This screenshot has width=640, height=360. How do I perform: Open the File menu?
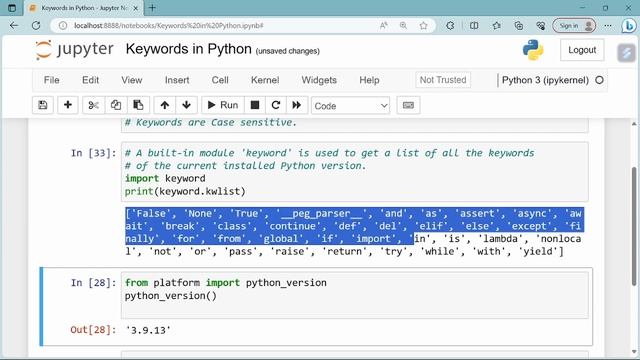(x=51, y=80)
